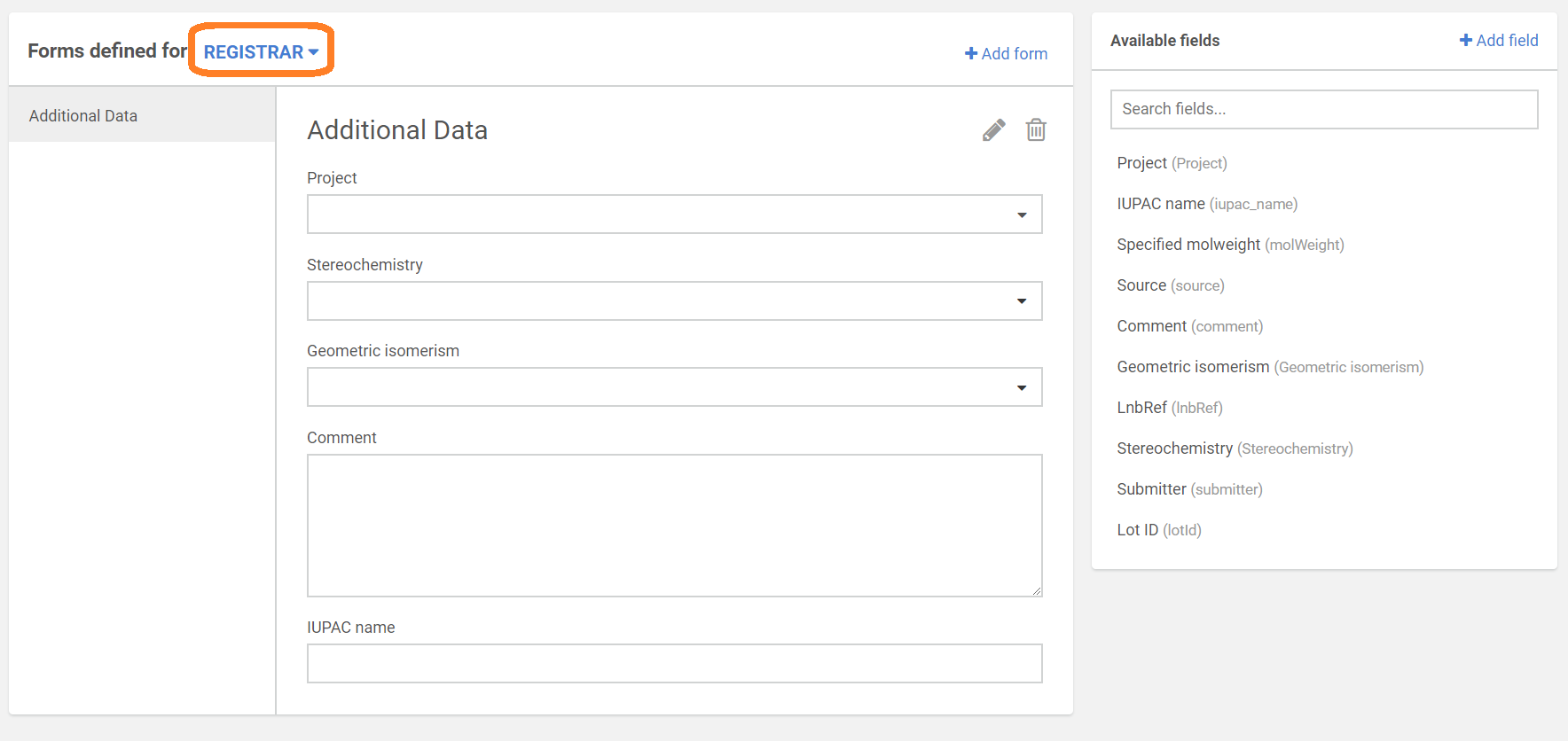Select Lot ID (lotId) field
The height and width of the screenshot is (741, 1568).
tap(1159, 530)
